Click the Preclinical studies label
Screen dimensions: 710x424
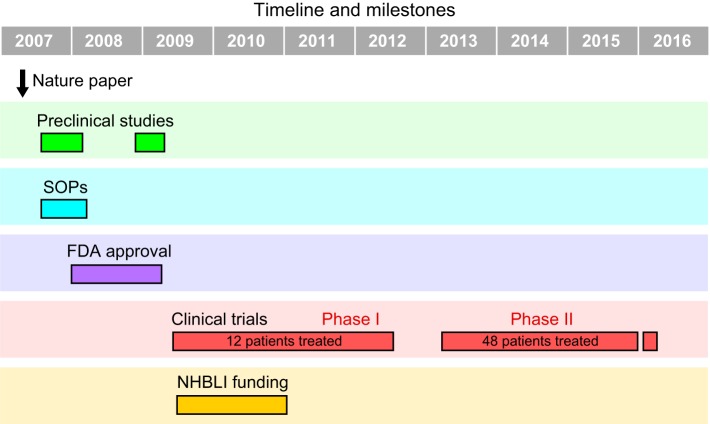[105, 120]
